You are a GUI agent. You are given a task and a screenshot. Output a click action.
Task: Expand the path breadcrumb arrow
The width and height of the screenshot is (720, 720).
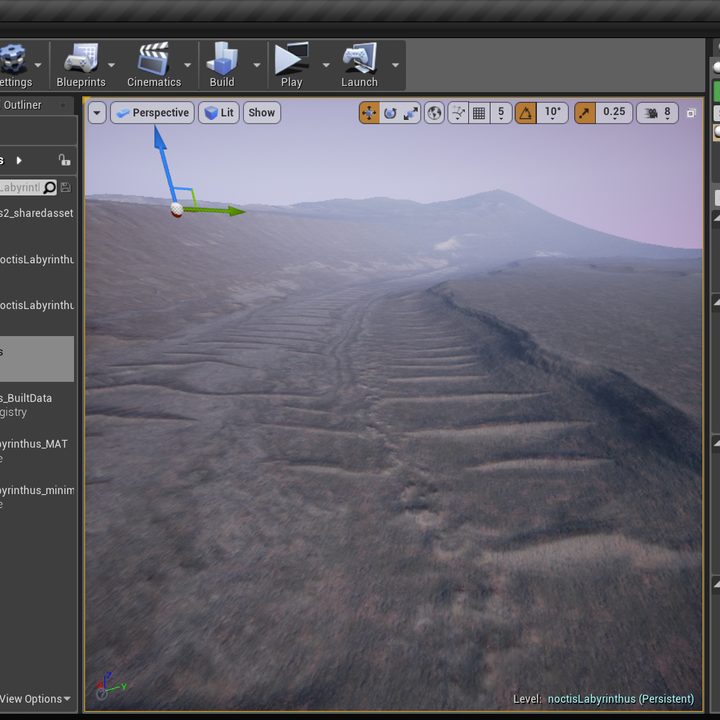pyautogui.click(x=19, y=160)
